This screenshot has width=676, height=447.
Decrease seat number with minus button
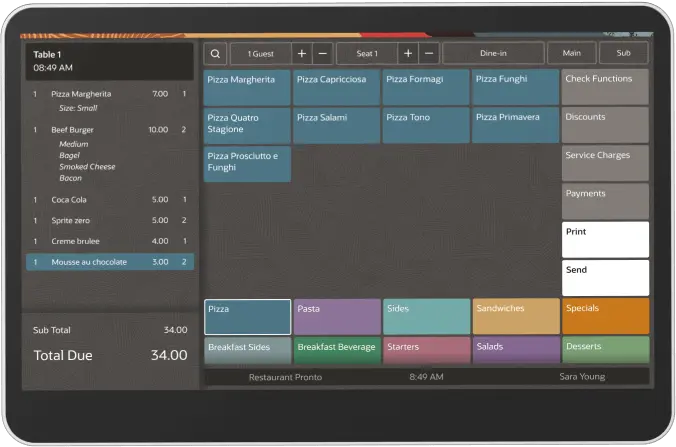point(429,54)
